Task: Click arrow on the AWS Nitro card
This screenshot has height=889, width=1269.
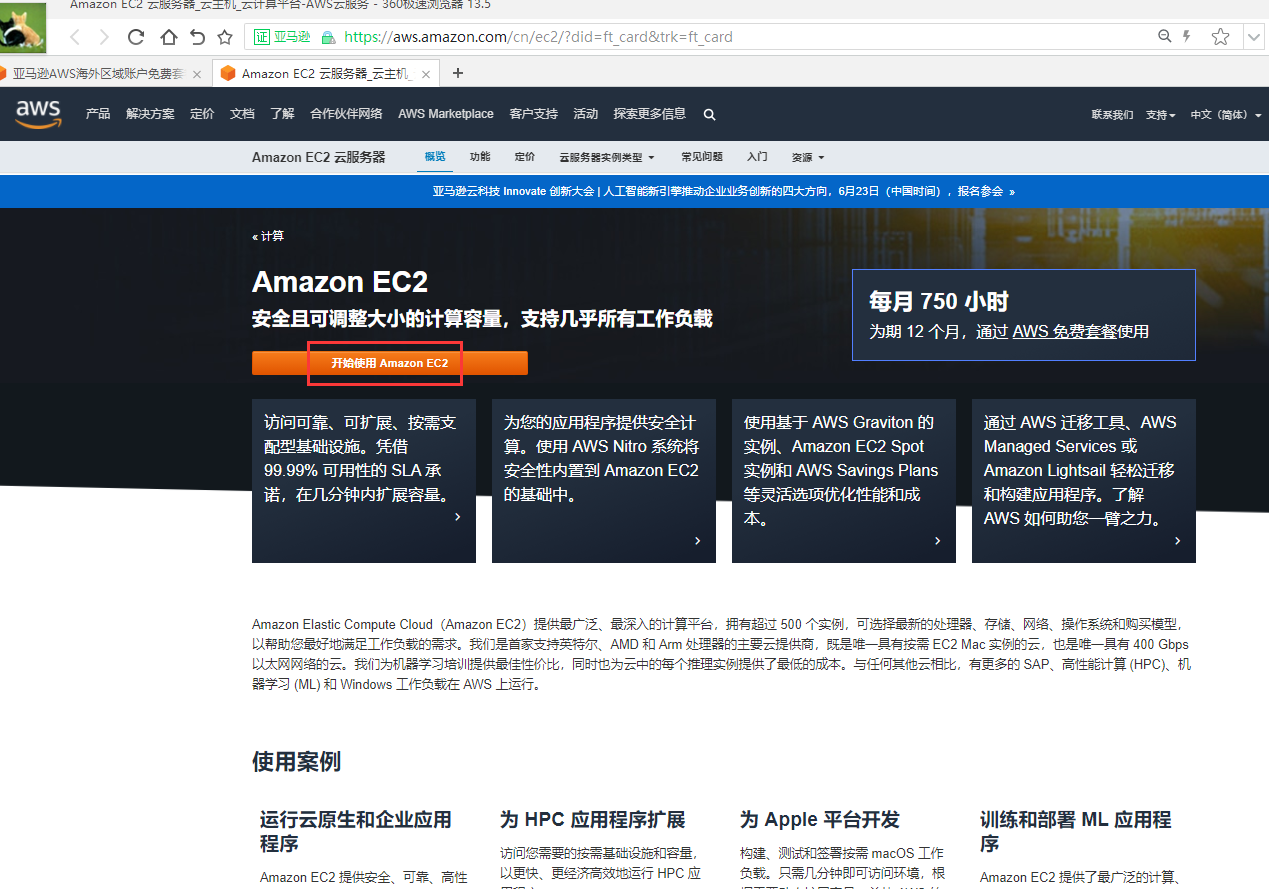Action: [x=698, y=541]
